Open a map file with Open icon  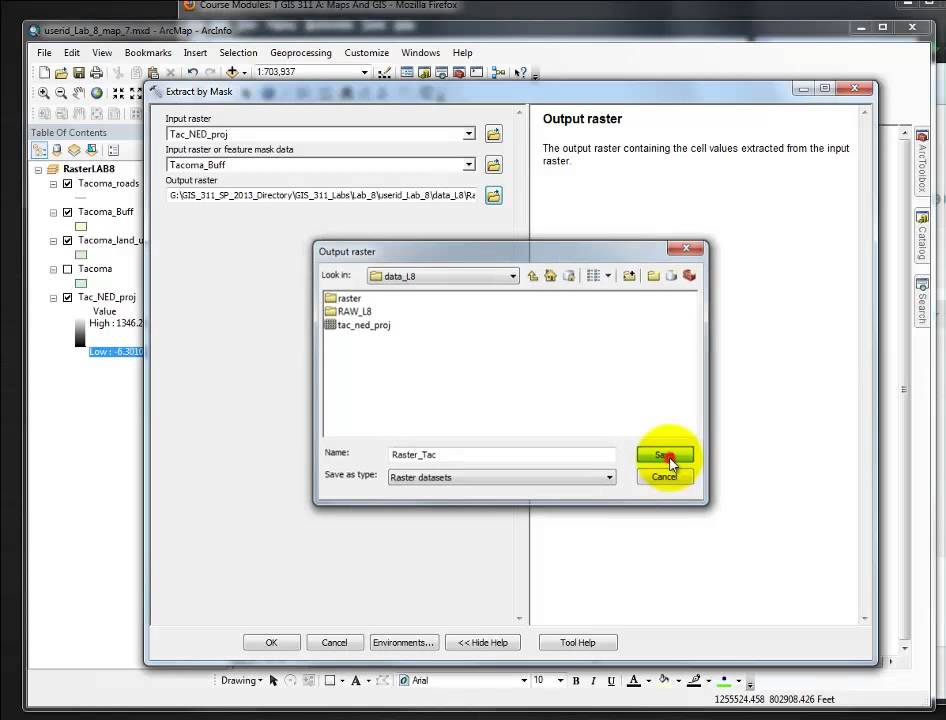pyautogui.click(x=61, y=73)
